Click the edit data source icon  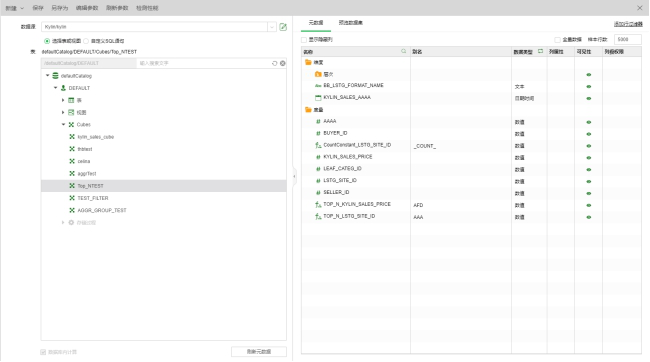tap(283, 27)
